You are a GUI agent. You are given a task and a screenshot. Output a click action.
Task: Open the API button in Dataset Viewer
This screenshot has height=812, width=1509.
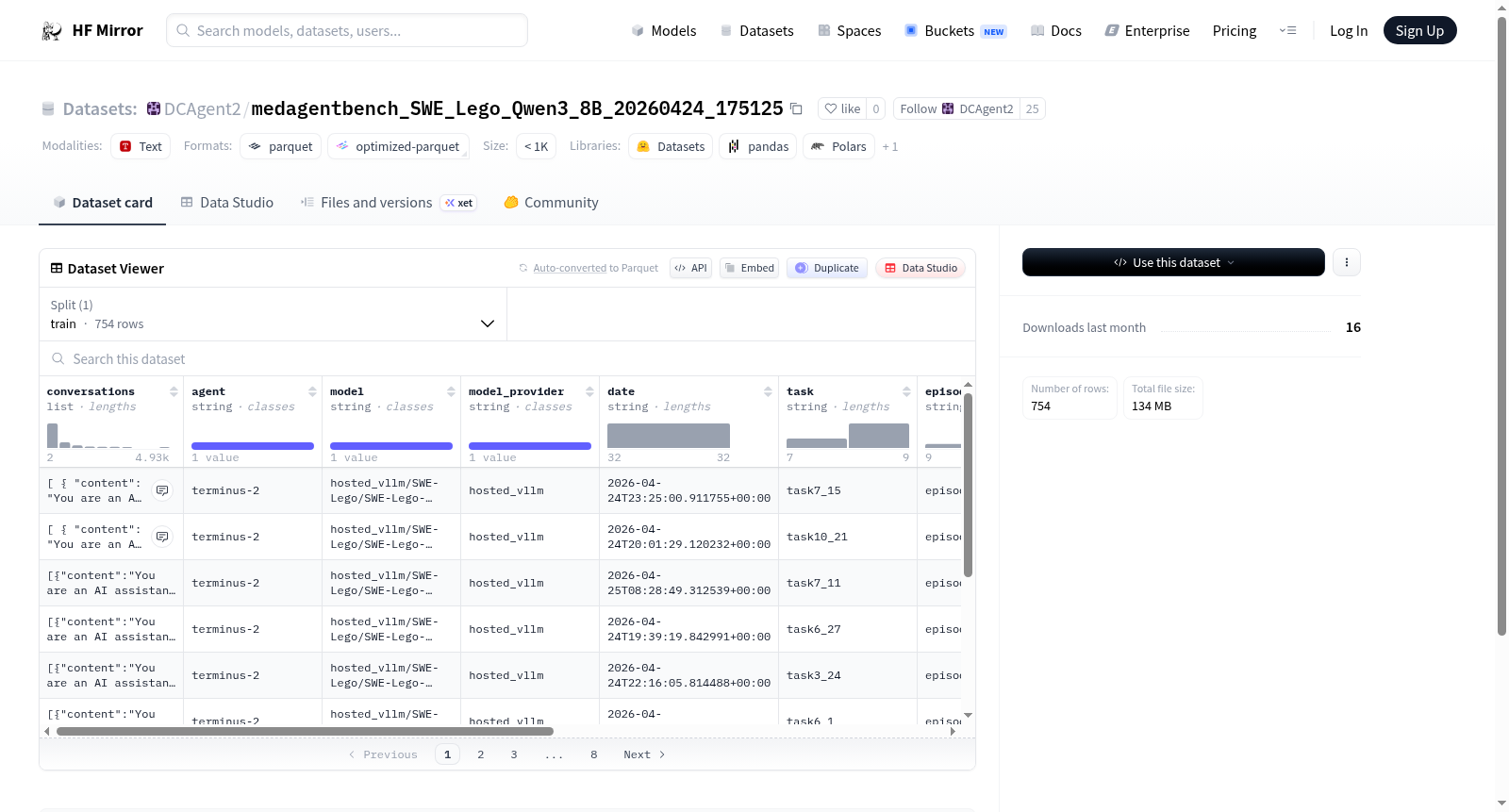coord(690,268)
